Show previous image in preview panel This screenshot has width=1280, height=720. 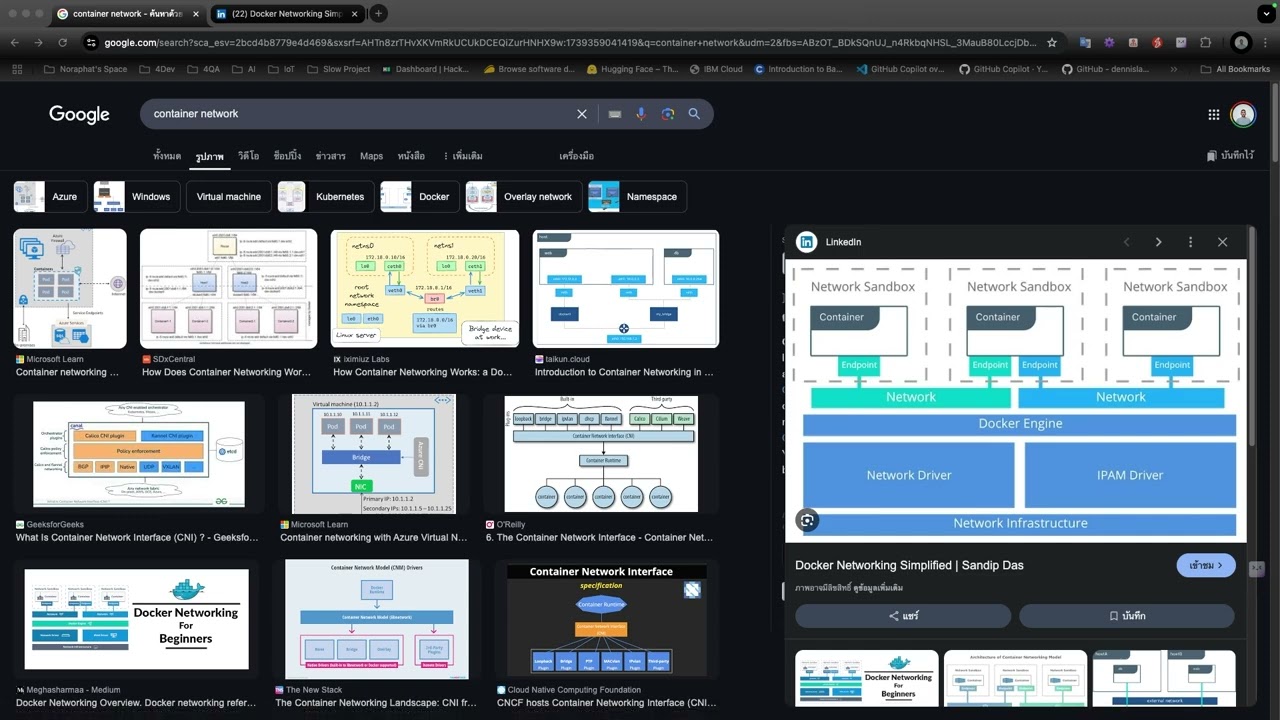[1127, 242]
